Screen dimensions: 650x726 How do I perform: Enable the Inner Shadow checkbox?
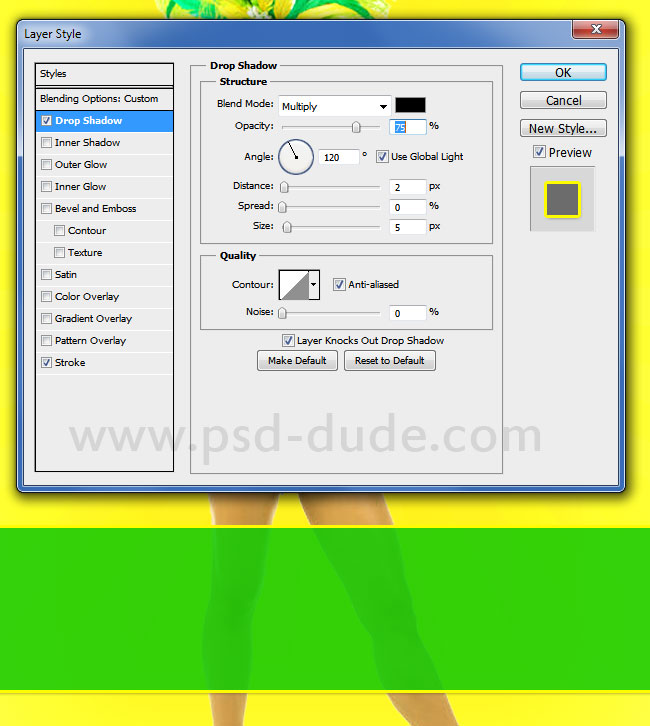[46, 143]
